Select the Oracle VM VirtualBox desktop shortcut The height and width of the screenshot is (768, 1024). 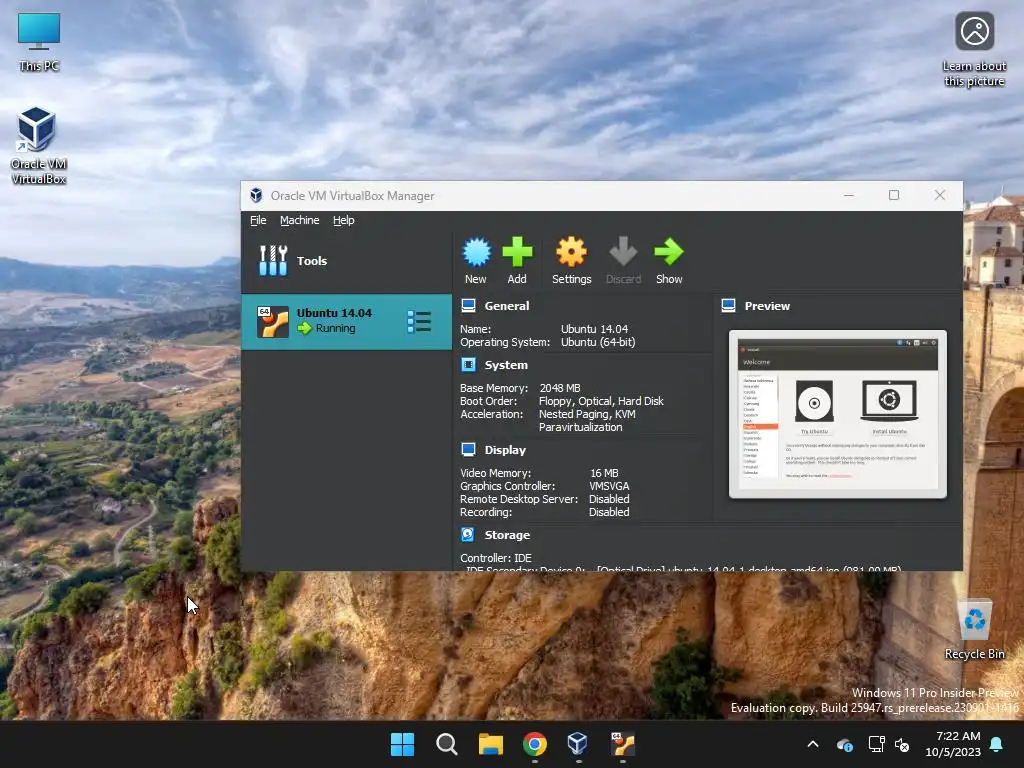tap(39, 146)
